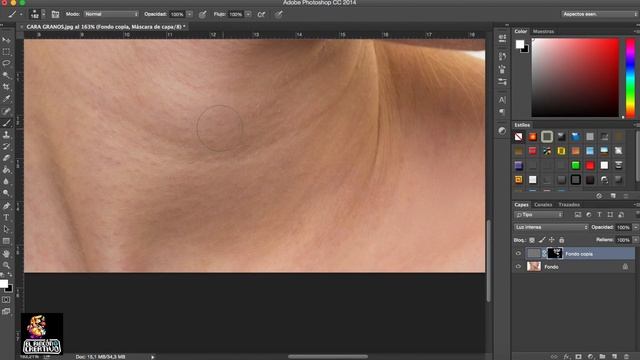640x360 pixels.
Task: Toggle pixel layer filter
Action: pos(578,215)
